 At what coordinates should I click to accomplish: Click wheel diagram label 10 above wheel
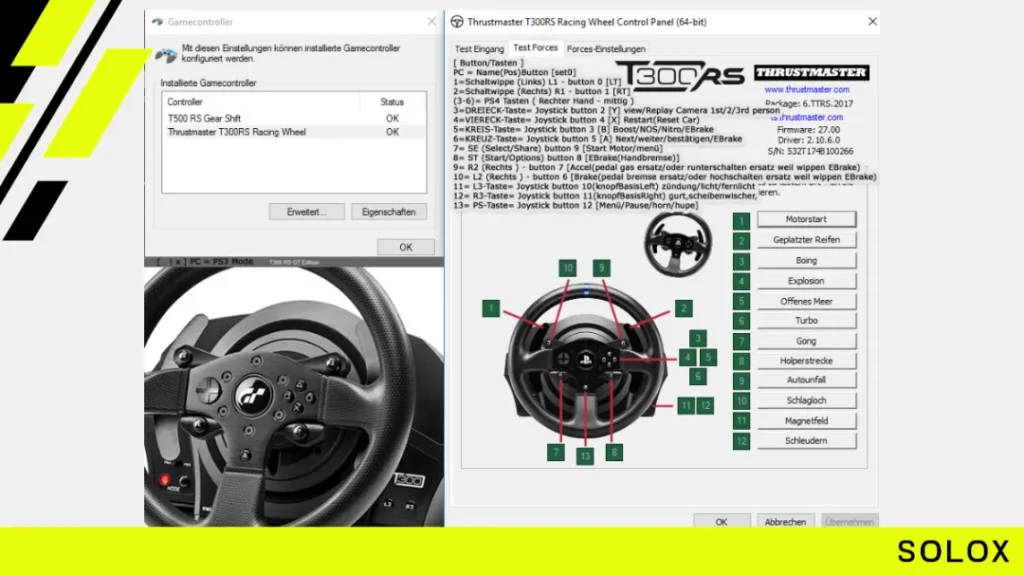pos(568,268)
